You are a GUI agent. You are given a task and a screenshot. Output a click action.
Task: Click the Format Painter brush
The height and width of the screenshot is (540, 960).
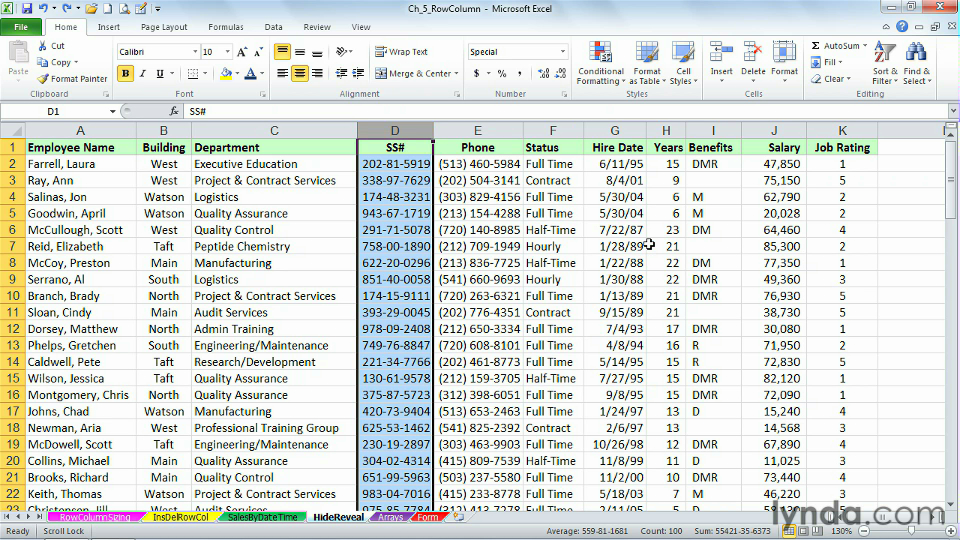pyautogui.click(x=42, y=79)
